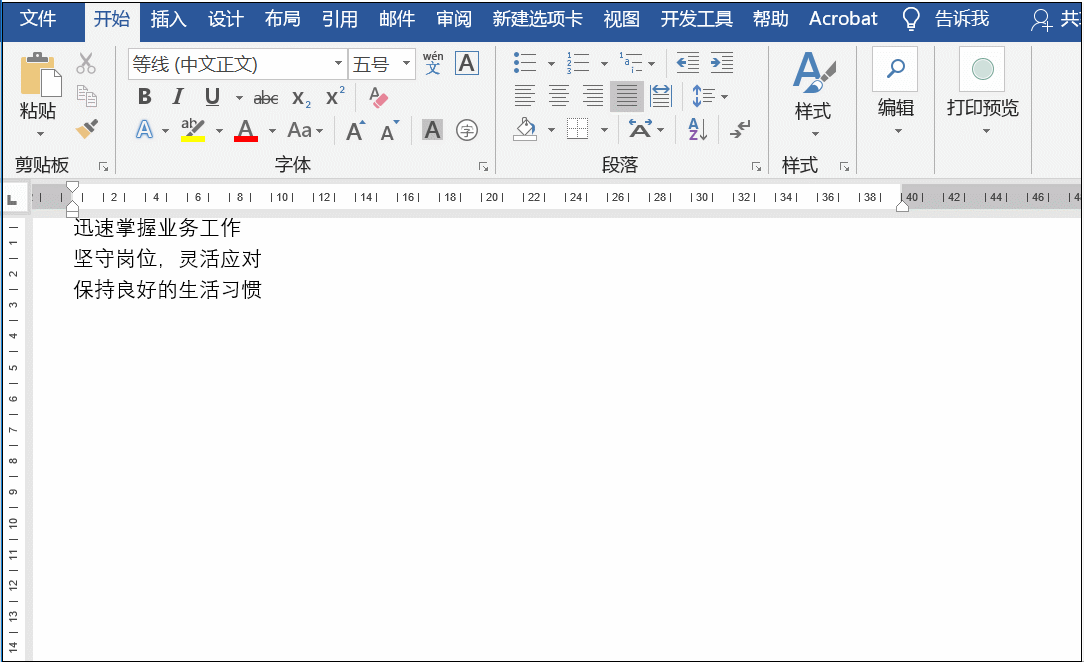Viewport: 1084px width, 662px height.
Task: Center align the paragraph
Action: click(x=559, y=96)
